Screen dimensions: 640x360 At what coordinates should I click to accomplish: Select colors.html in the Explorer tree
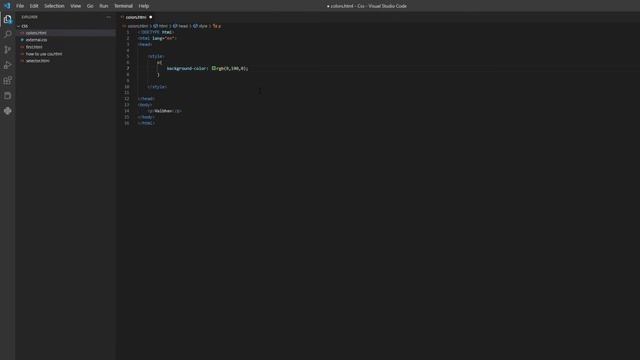(36, 33)
